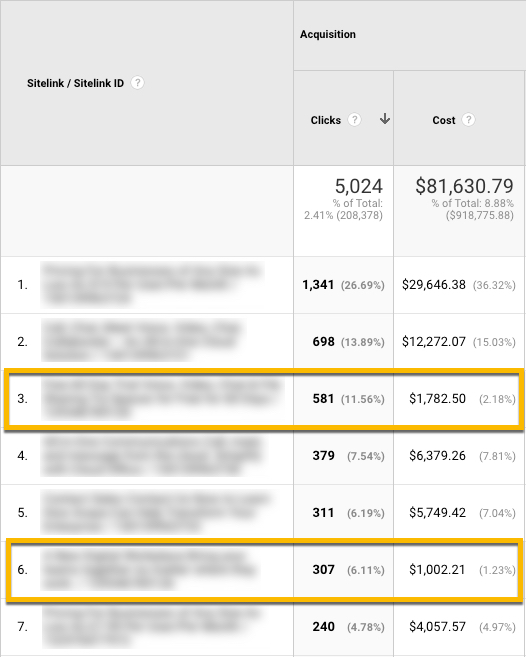Click the Sitelink / Sitelink ID header
The image size is (526, 657).
click(x=75, y=83)
